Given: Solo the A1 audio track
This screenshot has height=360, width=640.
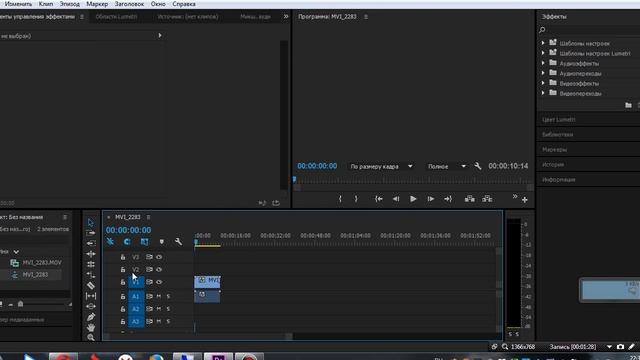Looking at the screenshot, I should (168, 296).
